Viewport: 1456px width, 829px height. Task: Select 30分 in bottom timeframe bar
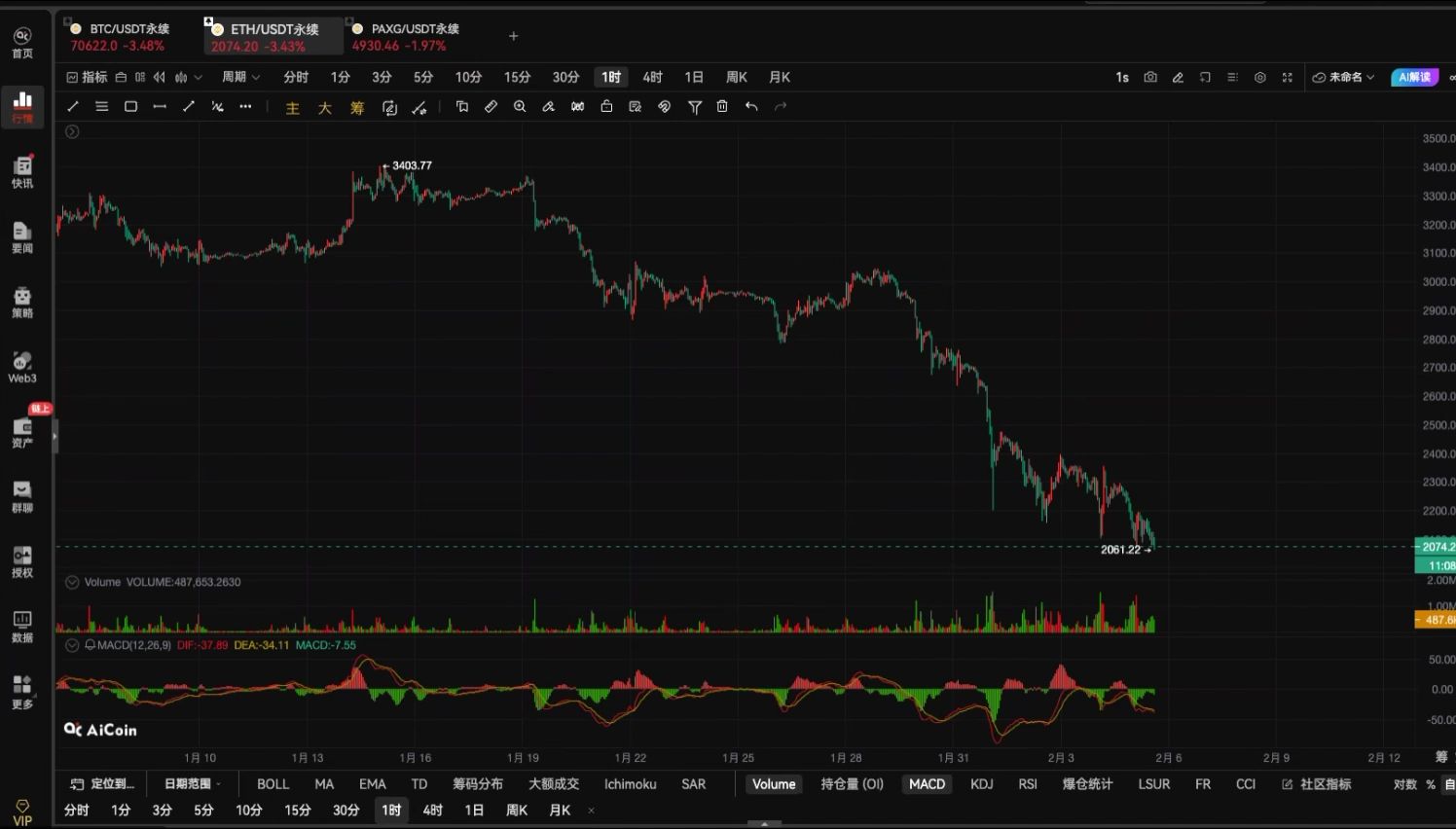346,811
